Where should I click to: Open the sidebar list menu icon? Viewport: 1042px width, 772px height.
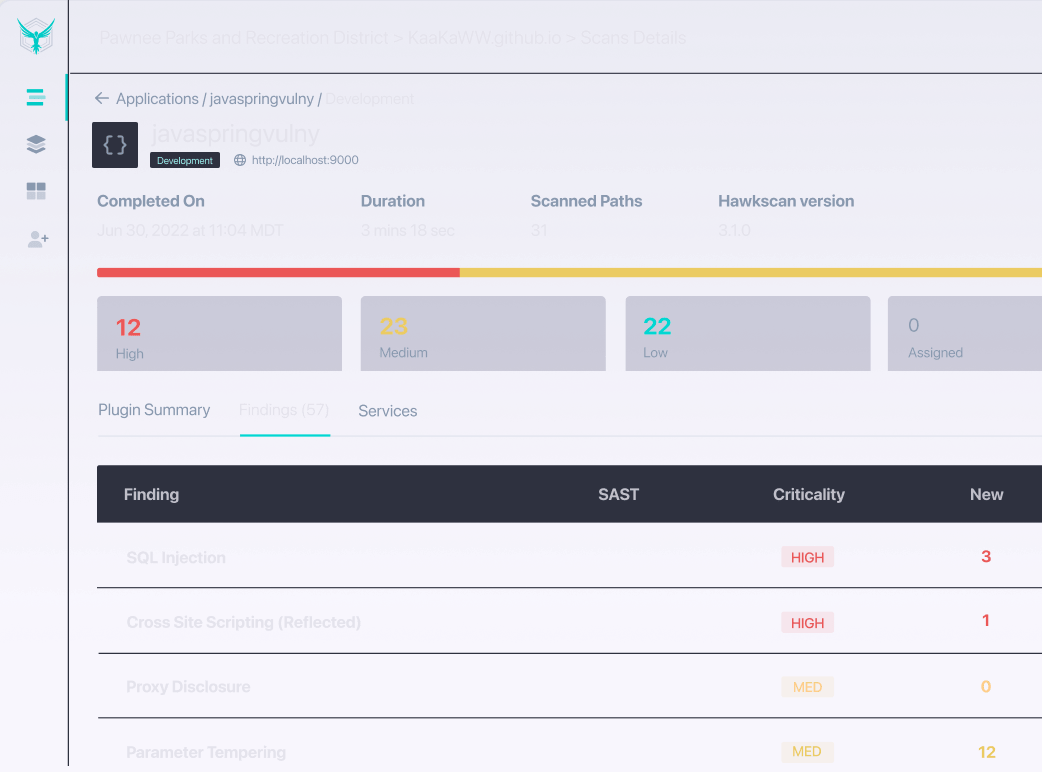(x=36, y=97)
